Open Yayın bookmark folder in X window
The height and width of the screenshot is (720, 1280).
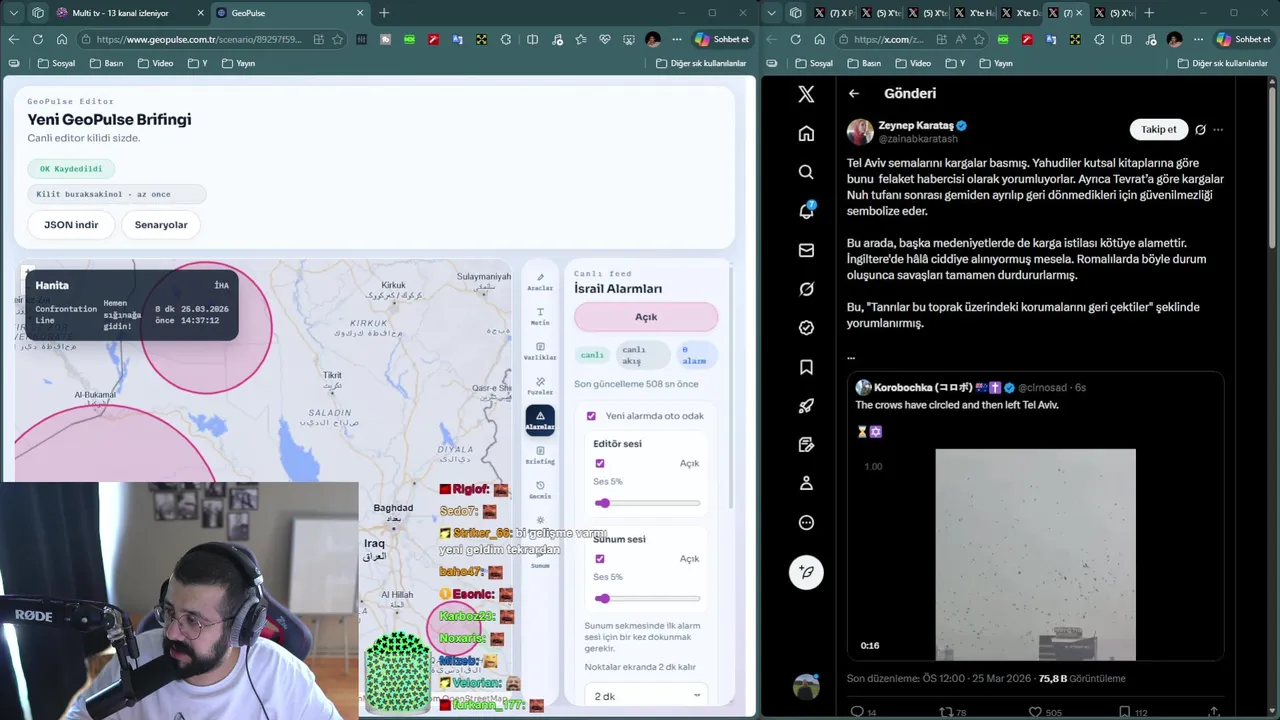996,63
